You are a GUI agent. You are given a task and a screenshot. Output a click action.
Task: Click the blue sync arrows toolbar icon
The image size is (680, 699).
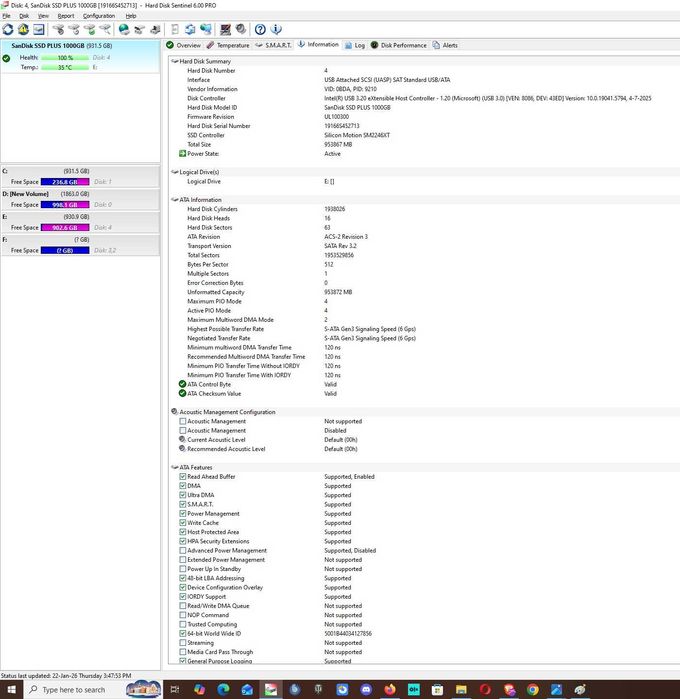[190, 29]
